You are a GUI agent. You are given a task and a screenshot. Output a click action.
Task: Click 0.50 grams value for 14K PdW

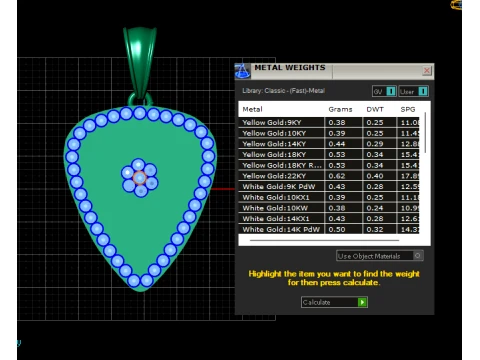[337, 229]
